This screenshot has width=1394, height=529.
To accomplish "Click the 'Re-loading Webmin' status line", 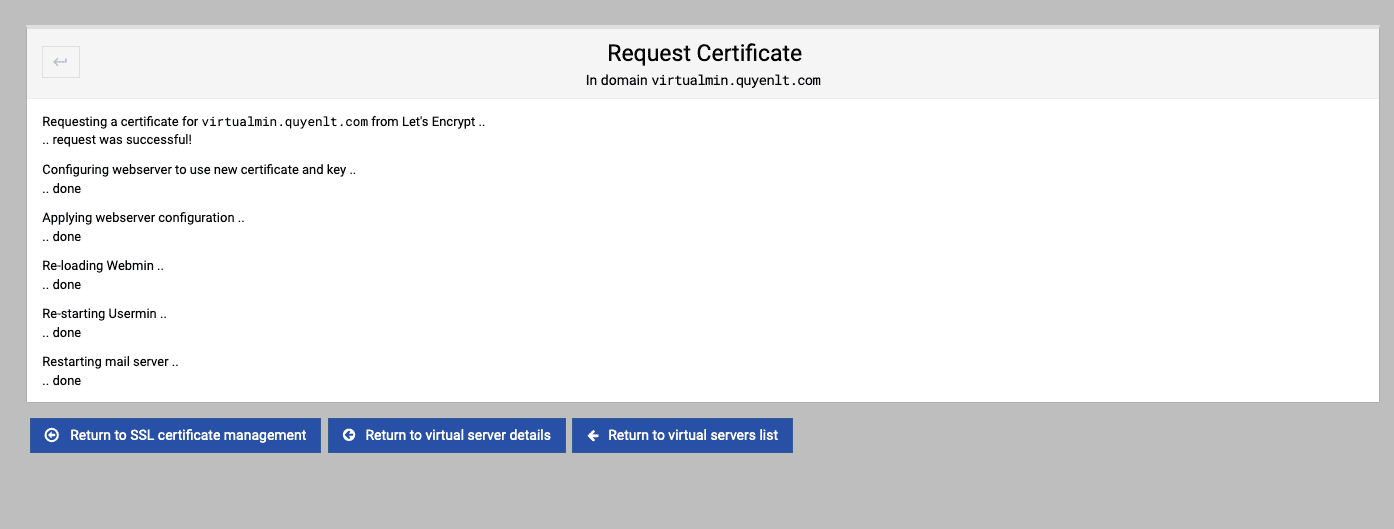I will [102, 266].
